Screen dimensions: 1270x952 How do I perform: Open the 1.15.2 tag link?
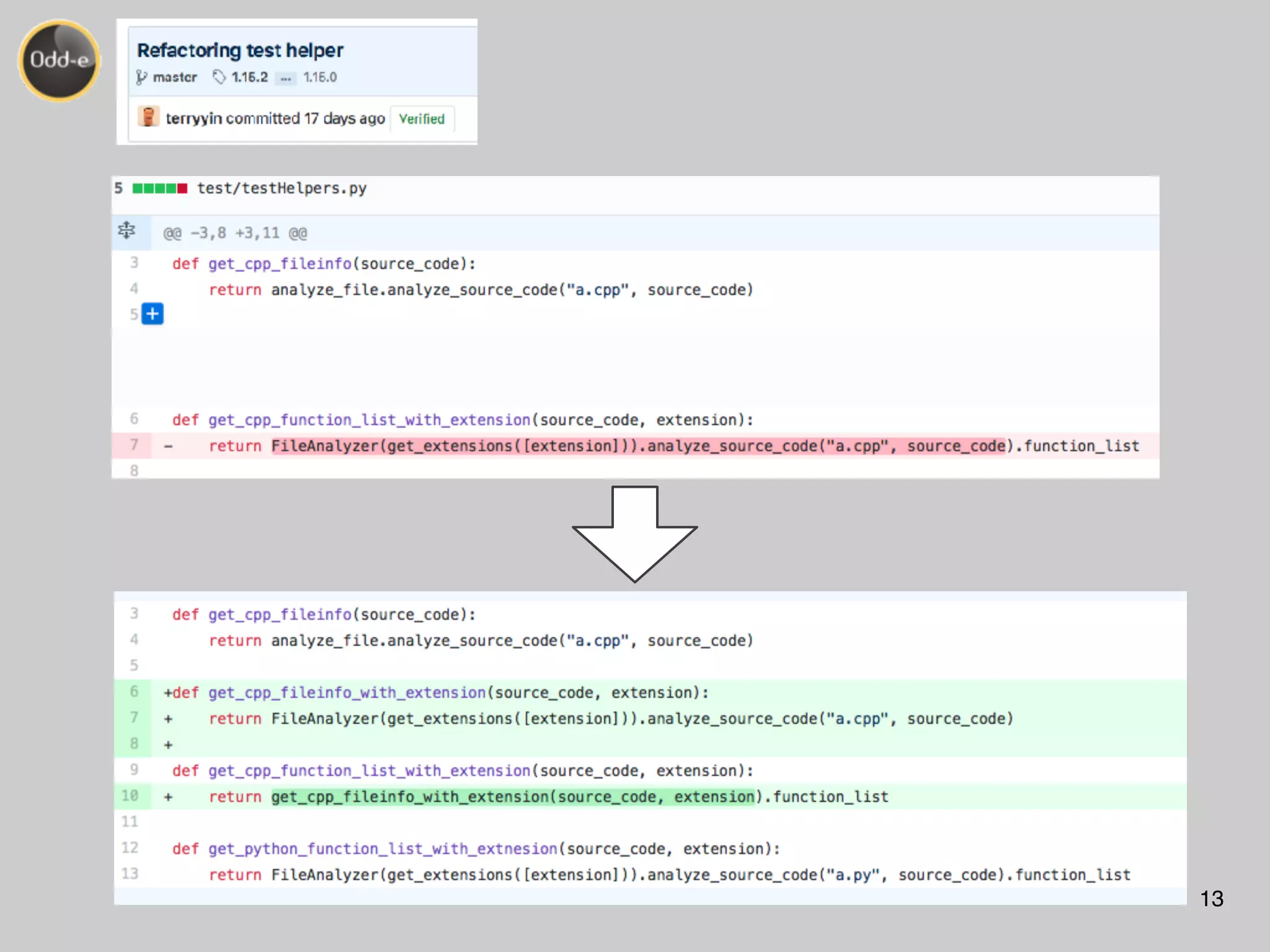[x=249, y=77]
